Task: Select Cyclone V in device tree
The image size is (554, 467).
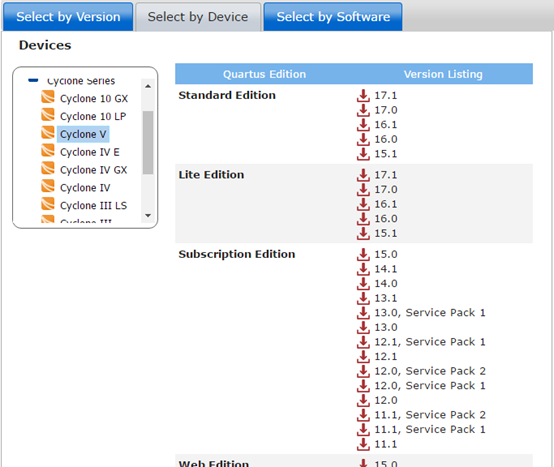Action: tap(83, 134)
